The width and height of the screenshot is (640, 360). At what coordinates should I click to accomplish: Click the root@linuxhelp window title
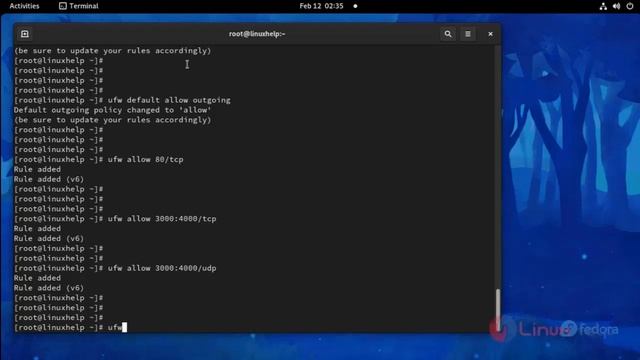click(257, 34)
